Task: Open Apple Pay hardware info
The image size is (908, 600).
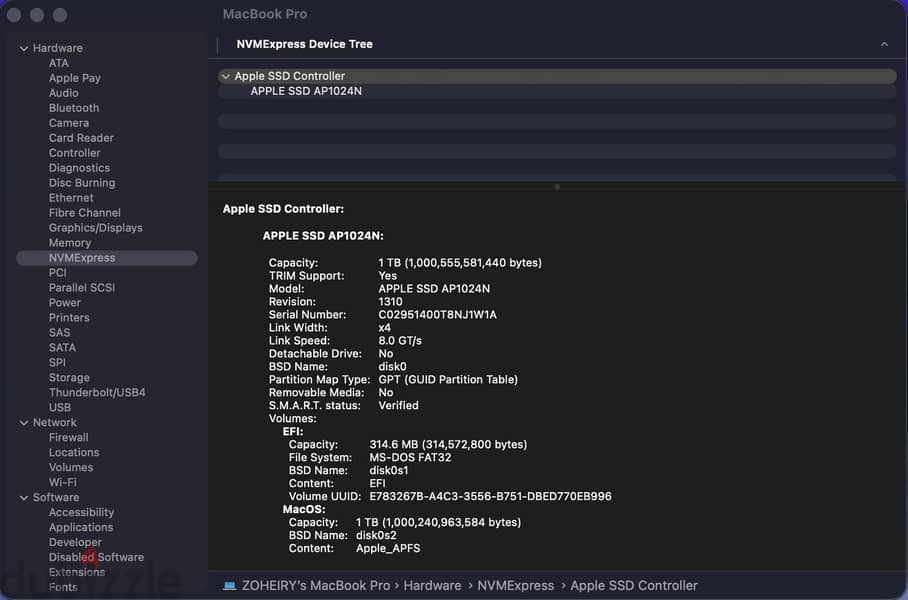Action: [x=75, y=78]
